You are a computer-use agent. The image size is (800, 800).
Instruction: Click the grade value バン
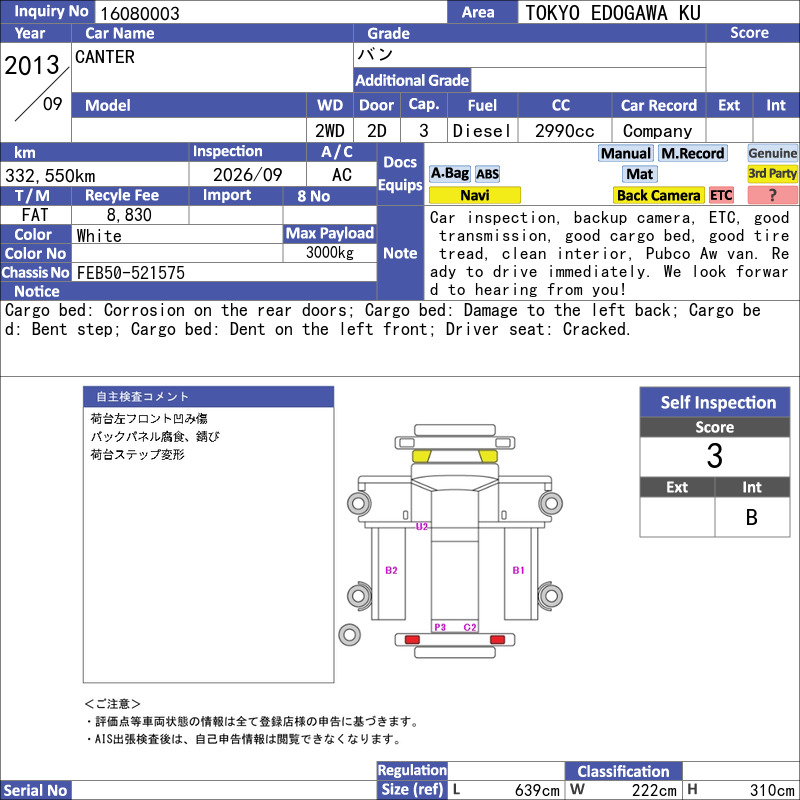tap(375, 55)
